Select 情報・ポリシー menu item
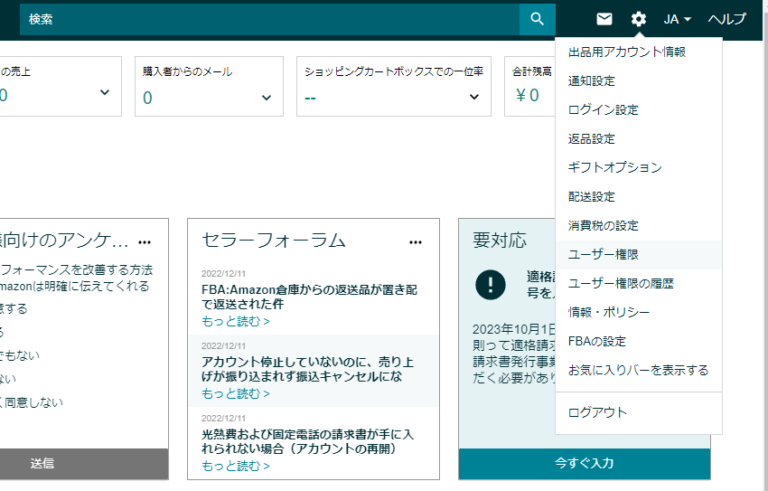 (639, 312)
